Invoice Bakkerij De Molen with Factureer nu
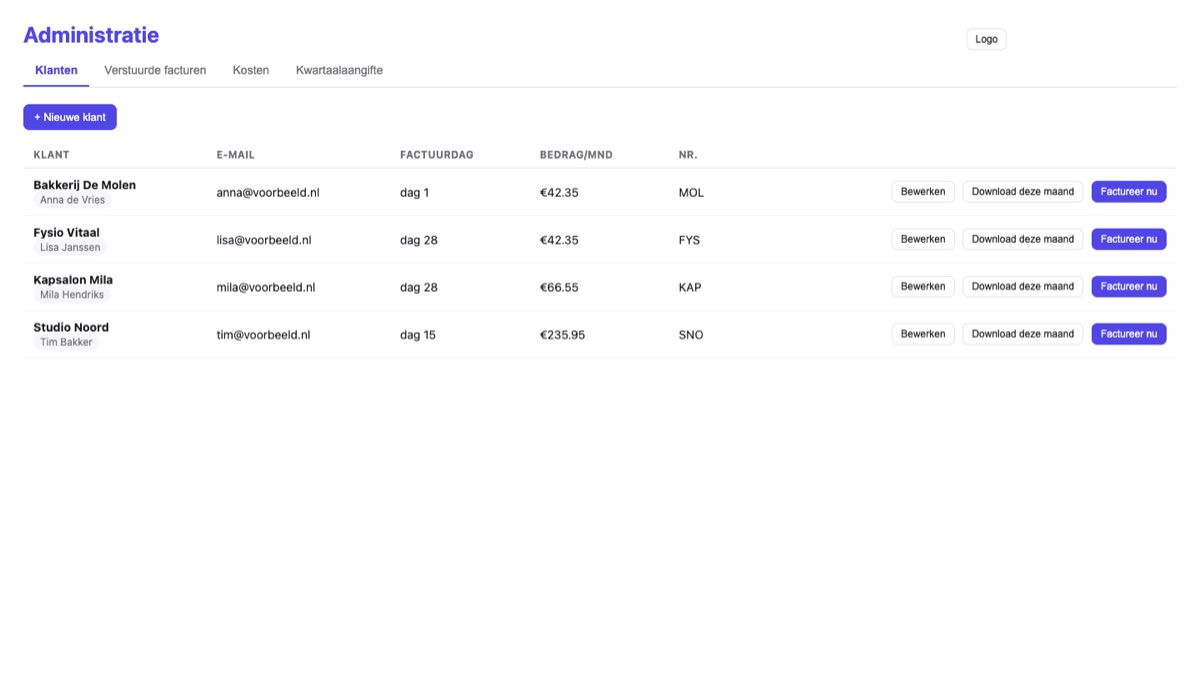The height and width of the screenshot is (683, 1200). click(1129, 192)
